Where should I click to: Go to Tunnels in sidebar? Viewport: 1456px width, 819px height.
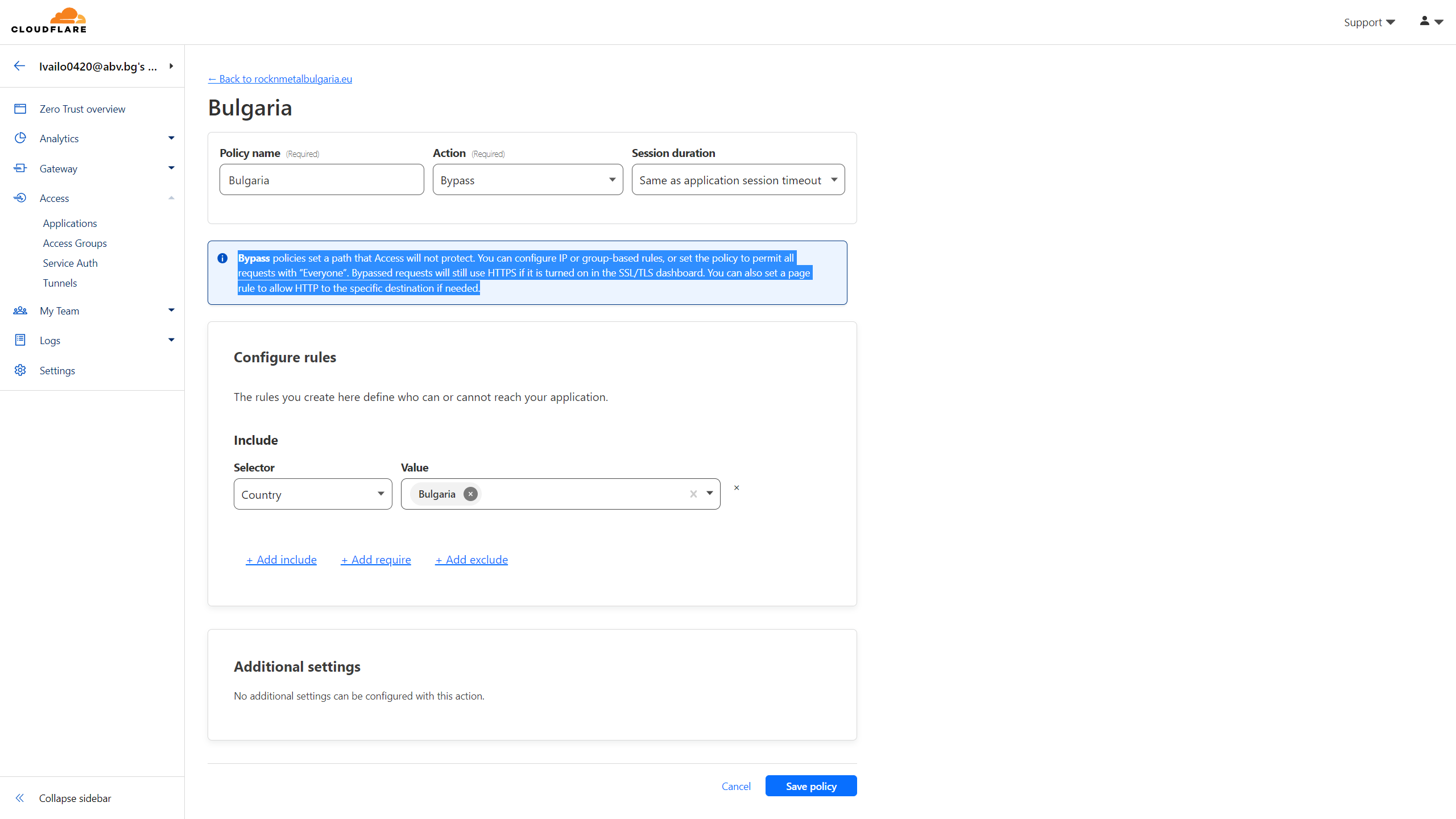(60, 283)
